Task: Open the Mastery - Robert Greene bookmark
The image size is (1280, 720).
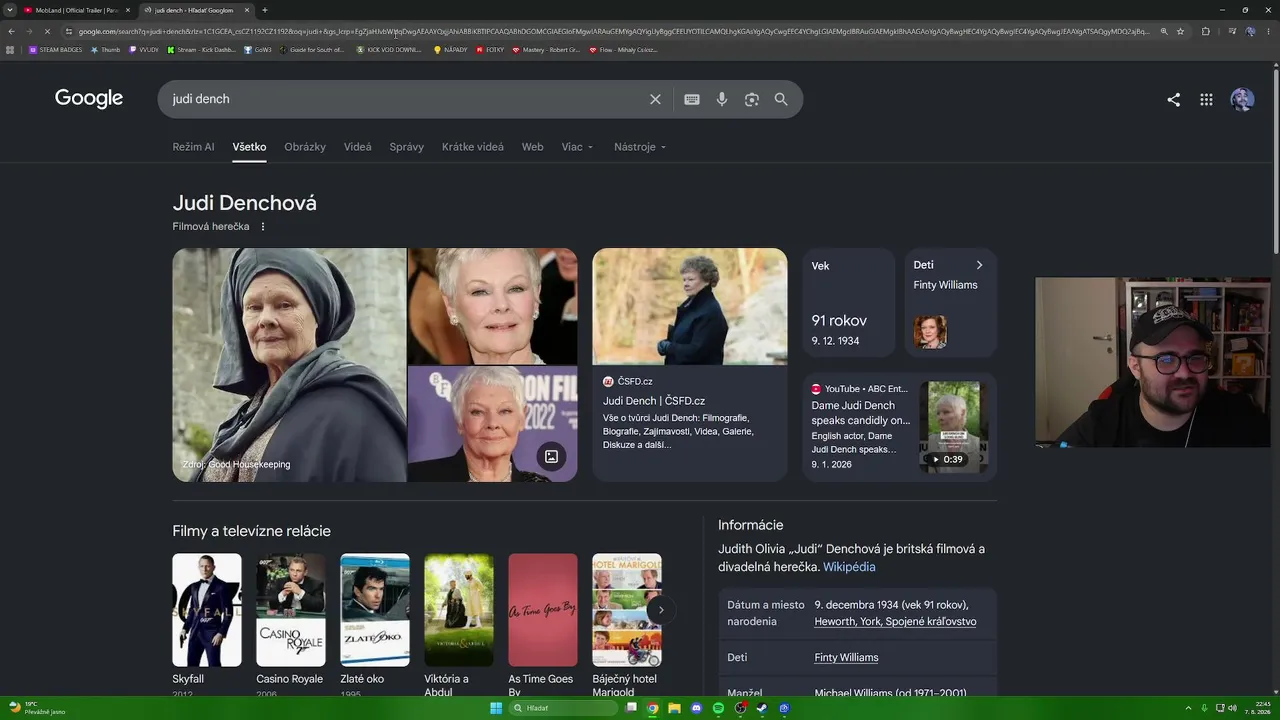Action: [546, 49]
